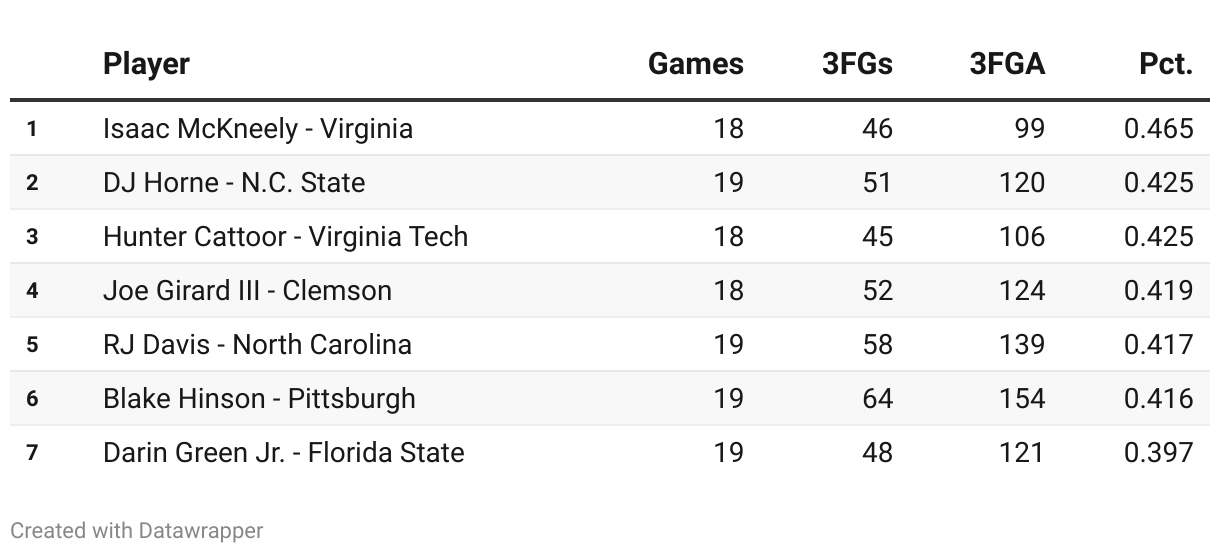Click the 0.465 percentage value

(x=1158, y=129)
